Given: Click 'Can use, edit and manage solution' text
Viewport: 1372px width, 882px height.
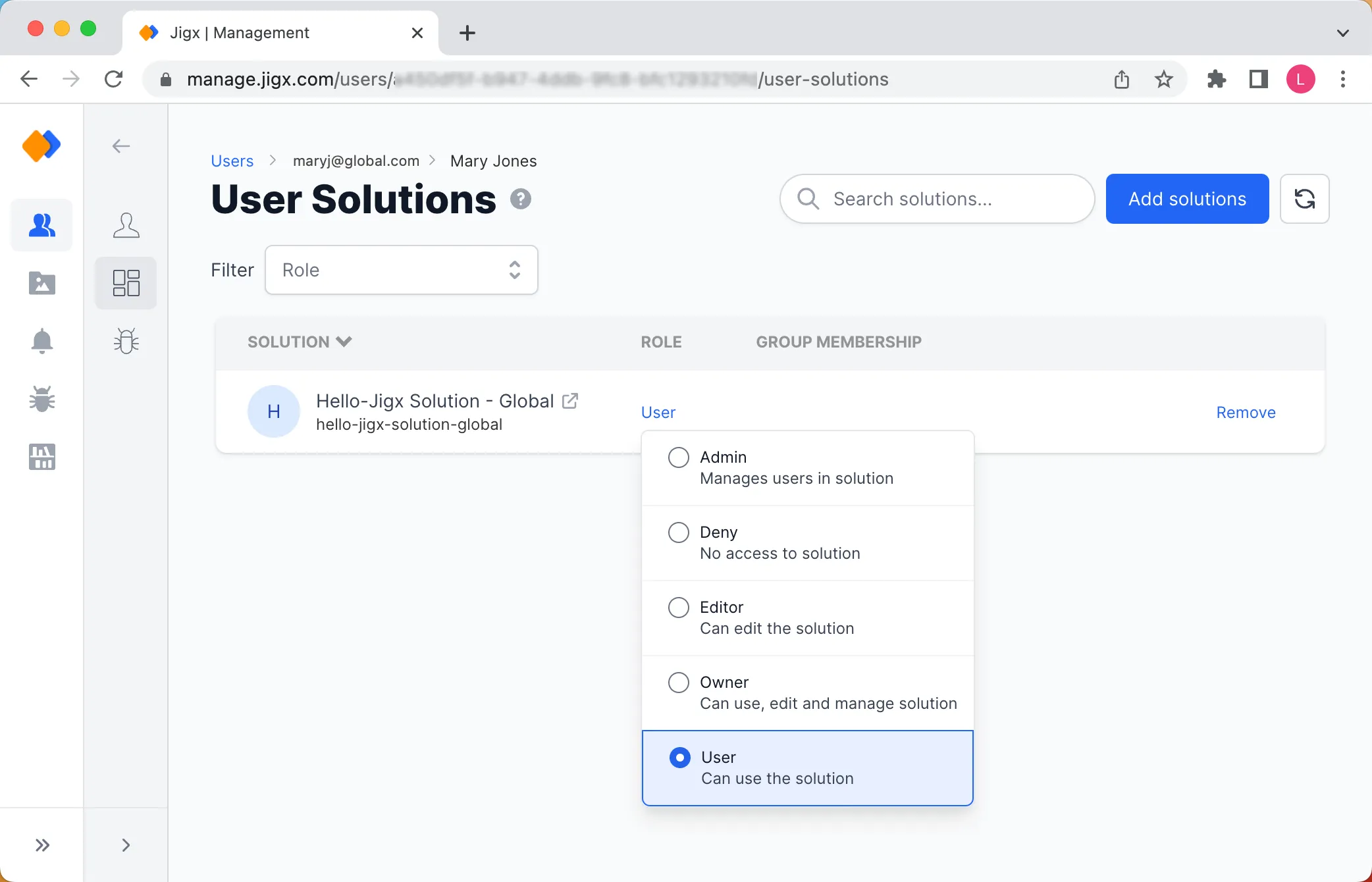Looking at the screenshot, I should coord(828,704).
